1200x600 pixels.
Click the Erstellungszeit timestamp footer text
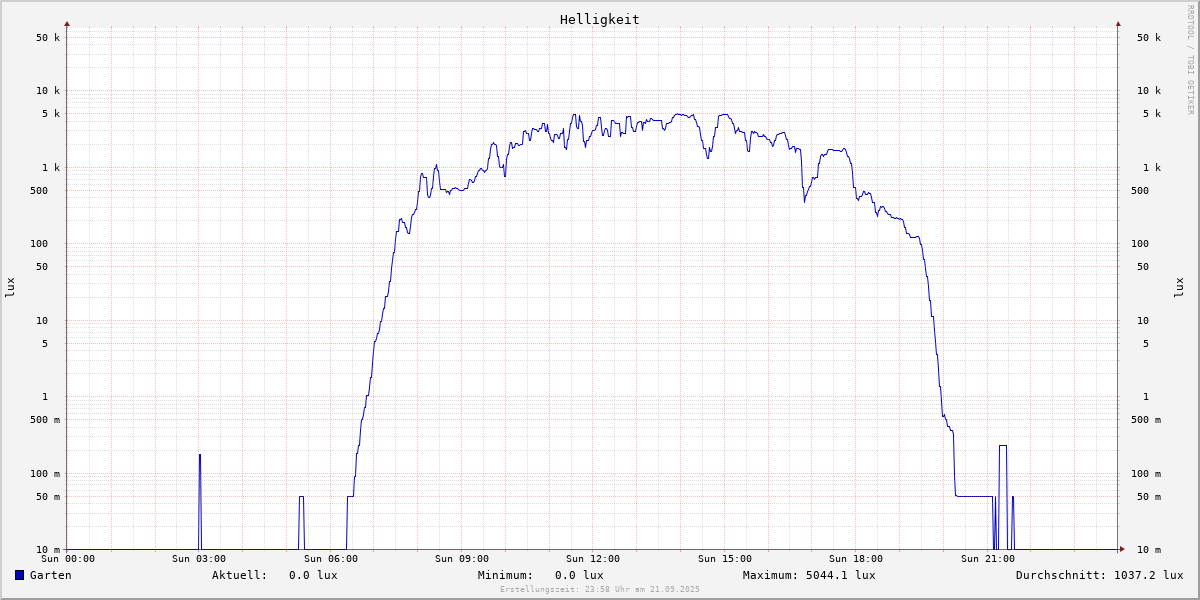point(600,589)
